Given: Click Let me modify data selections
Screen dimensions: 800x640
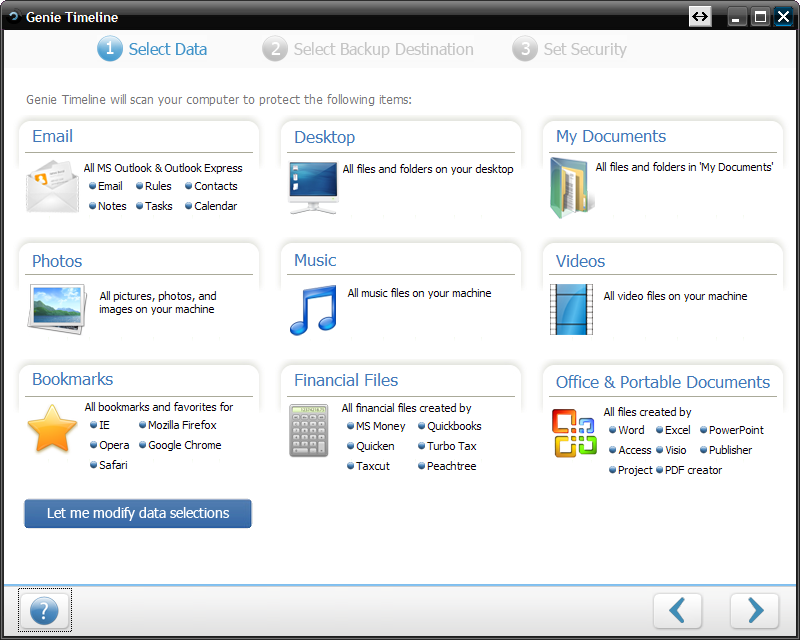Looking at the screenshot, I should (x=138, y=513).
